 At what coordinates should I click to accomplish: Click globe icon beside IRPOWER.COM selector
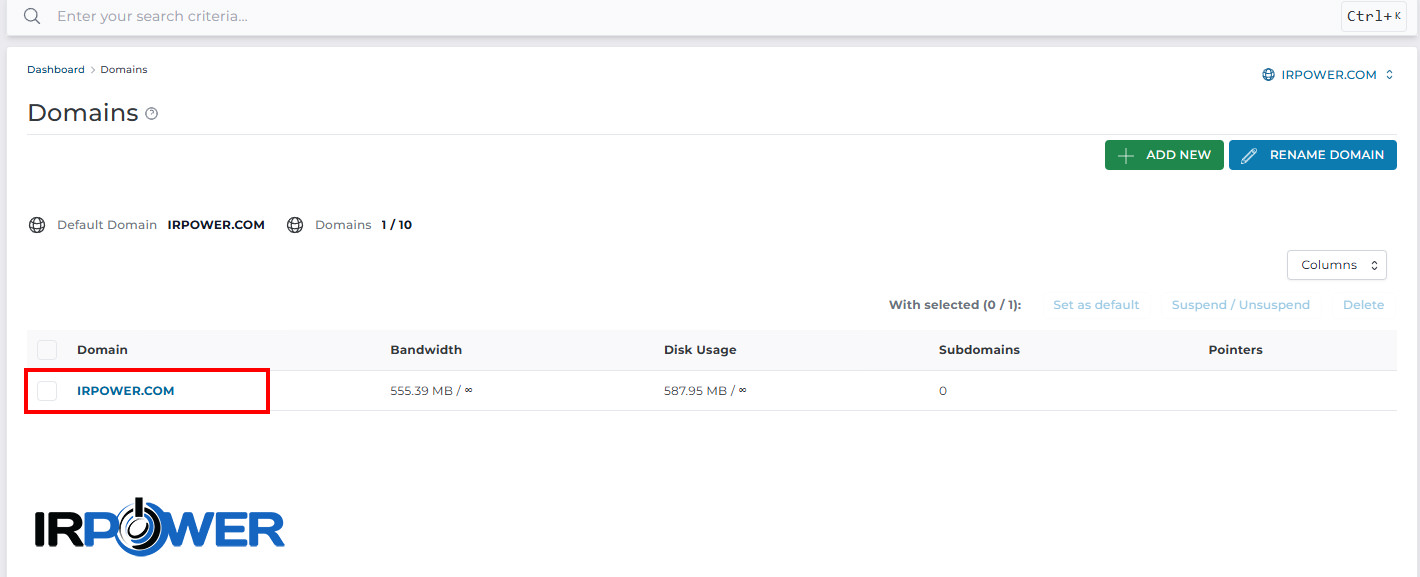(x=1269, y=75)
